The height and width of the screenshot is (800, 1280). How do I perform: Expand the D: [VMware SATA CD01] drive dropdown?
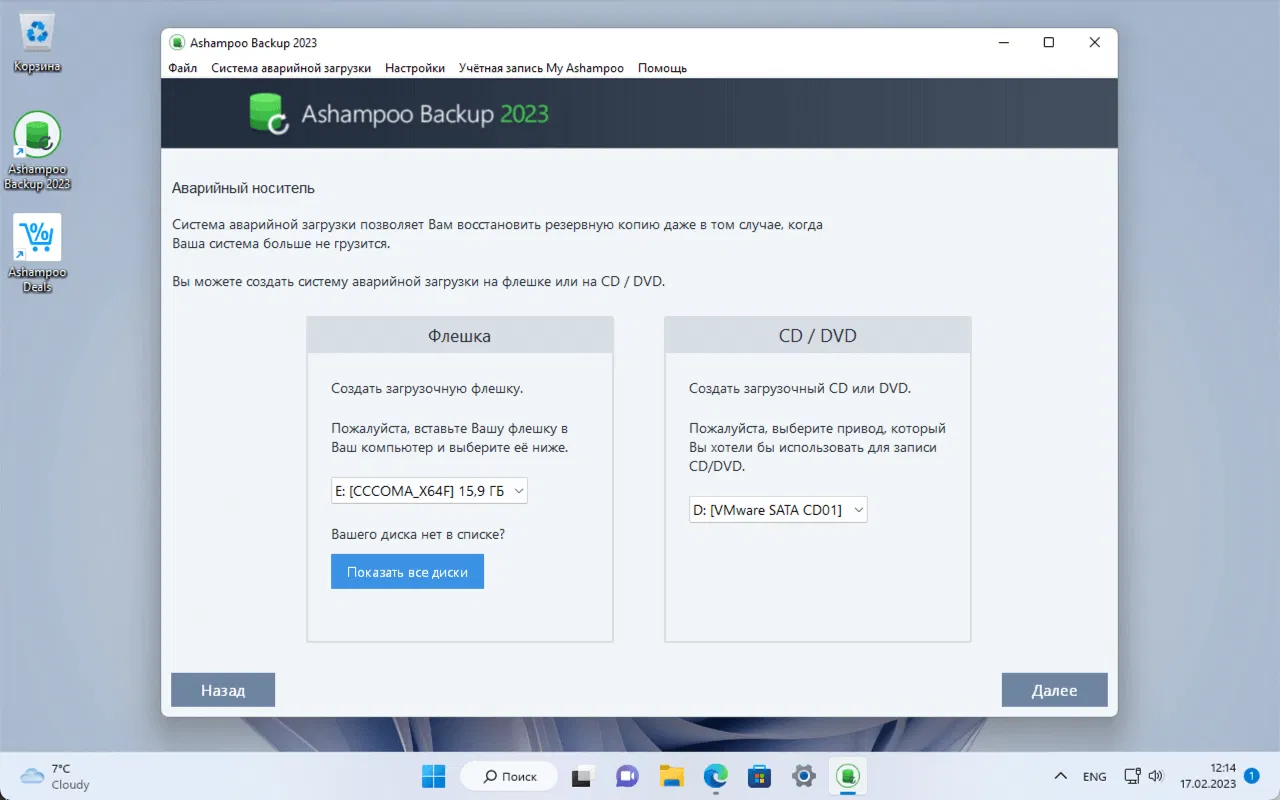778,510
